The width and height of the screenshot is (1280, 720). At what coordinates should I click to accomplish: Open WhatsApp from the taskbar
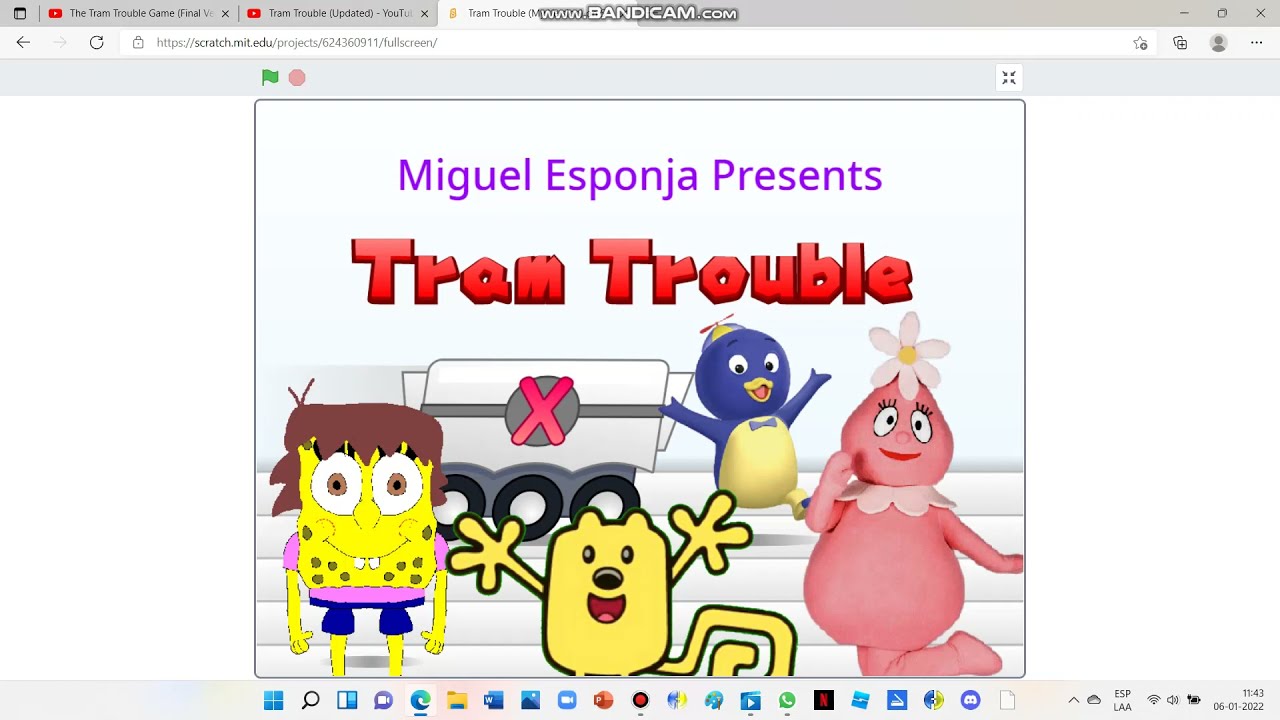(x=787, y=700)
